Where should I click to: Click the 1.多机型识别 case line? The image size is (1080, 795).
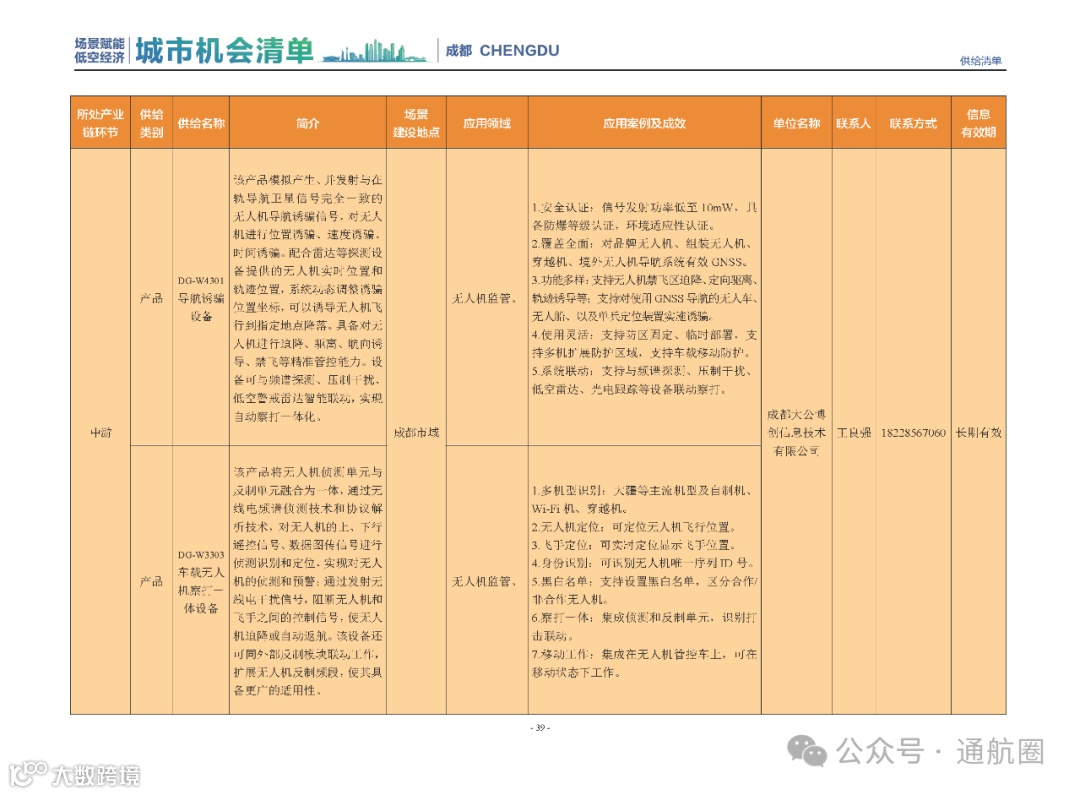point(645,499)
